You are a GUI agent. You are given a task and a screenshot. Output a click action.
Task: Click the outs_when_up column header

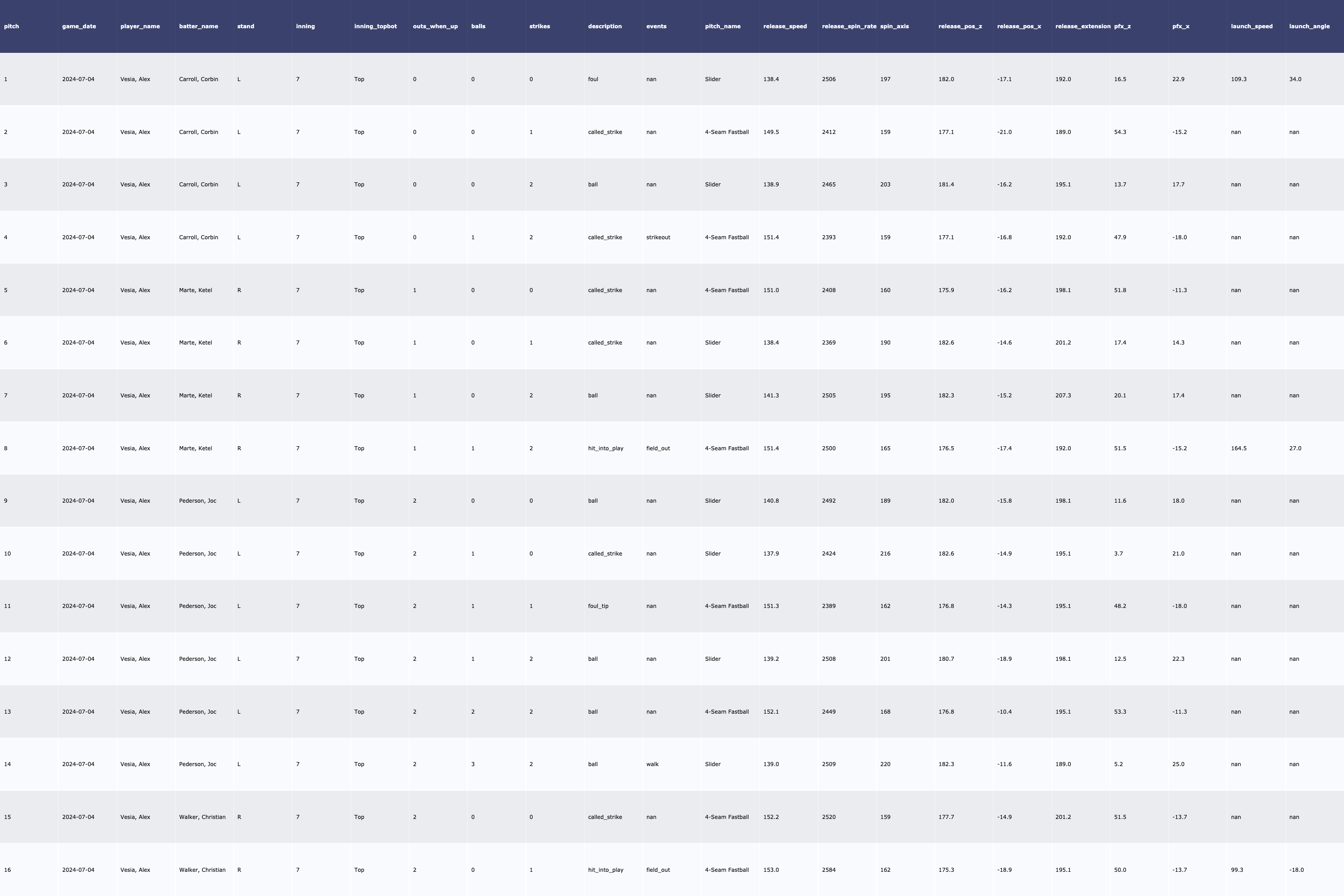pyautogui.click(x=435, y=26)
